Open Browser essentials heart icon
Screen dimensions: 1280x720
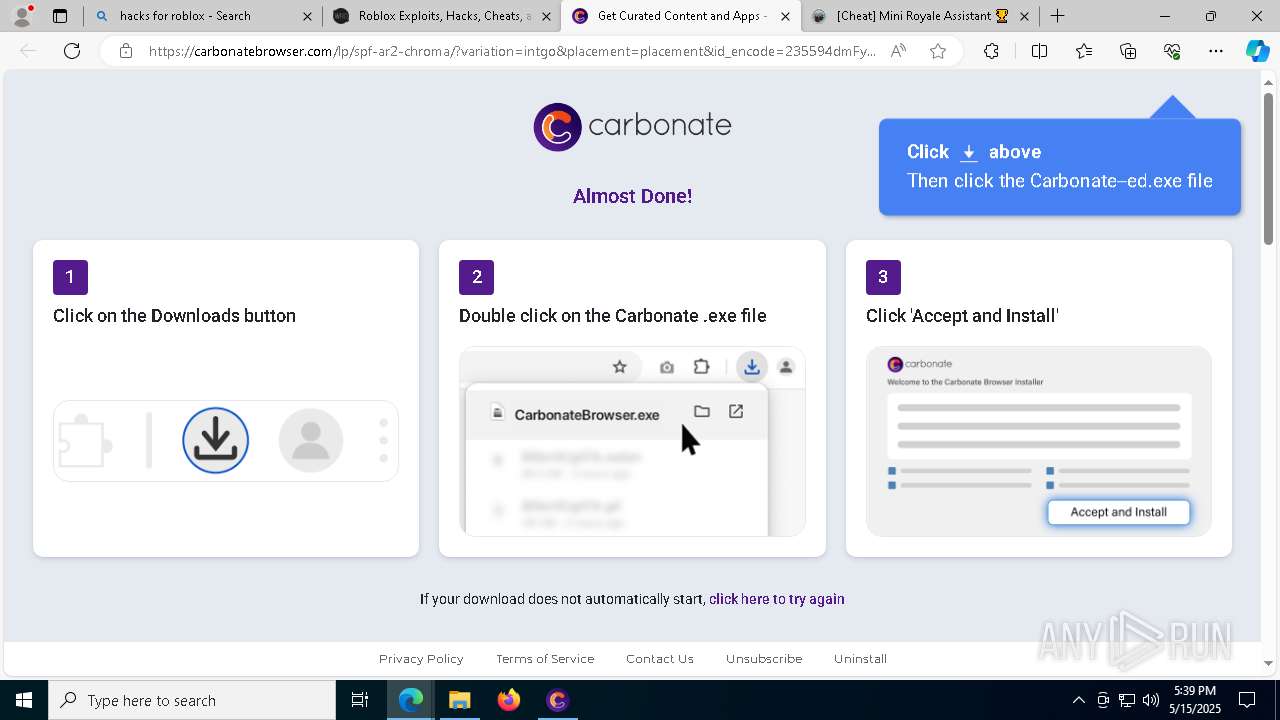[x=1172, y=51]
